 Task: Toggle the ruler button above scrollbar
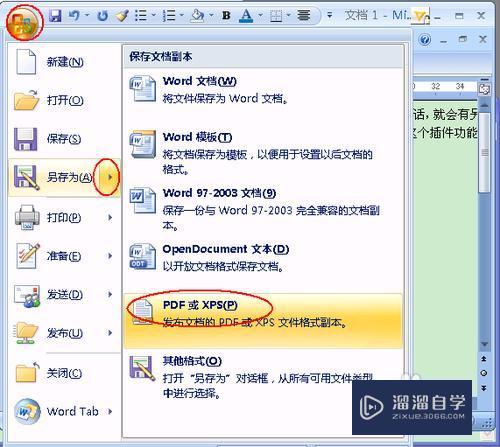click(484, 88)
